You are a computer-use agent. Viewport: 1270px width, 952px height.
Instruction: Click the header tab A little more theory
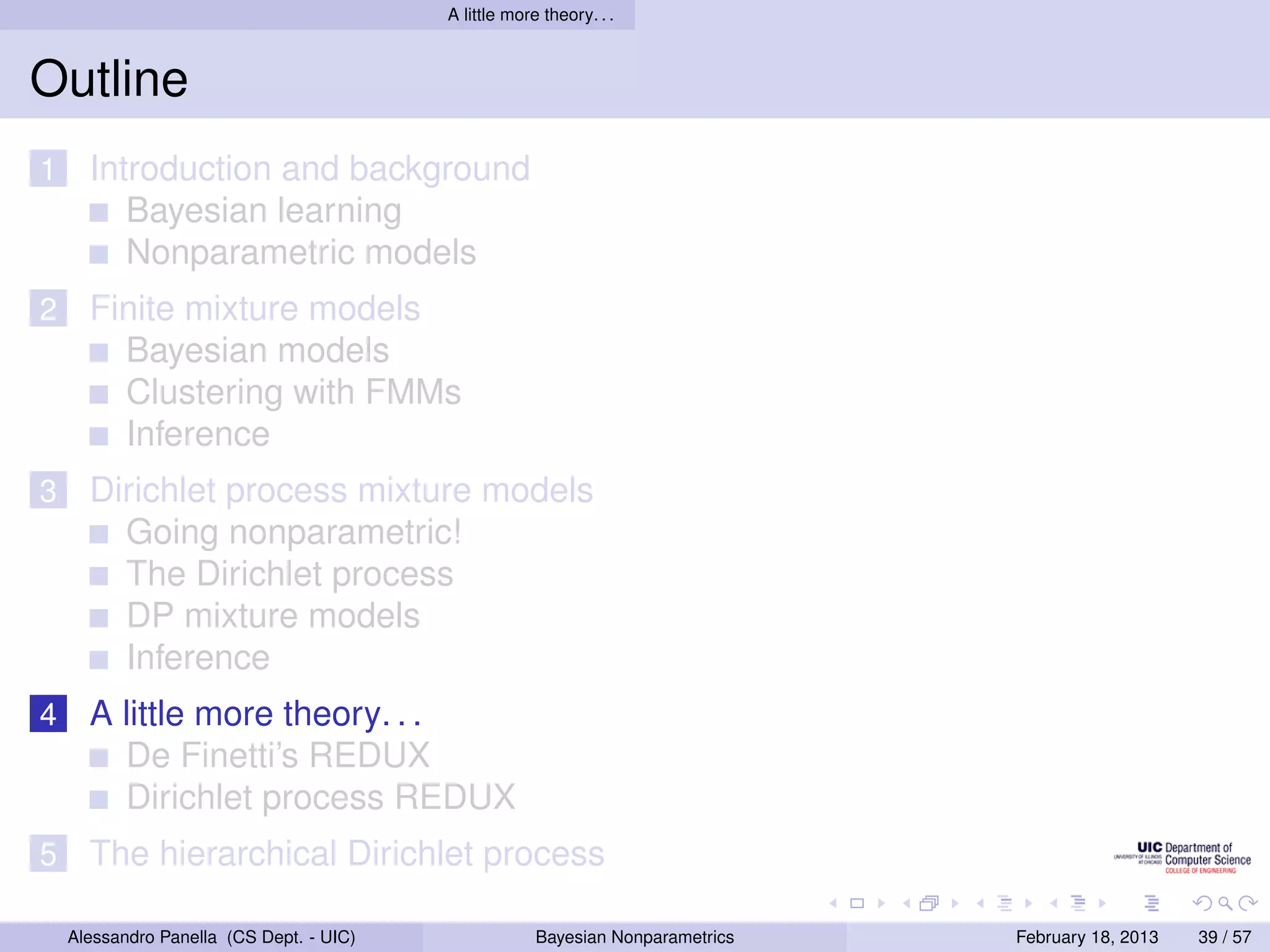(x=531, y=14)
